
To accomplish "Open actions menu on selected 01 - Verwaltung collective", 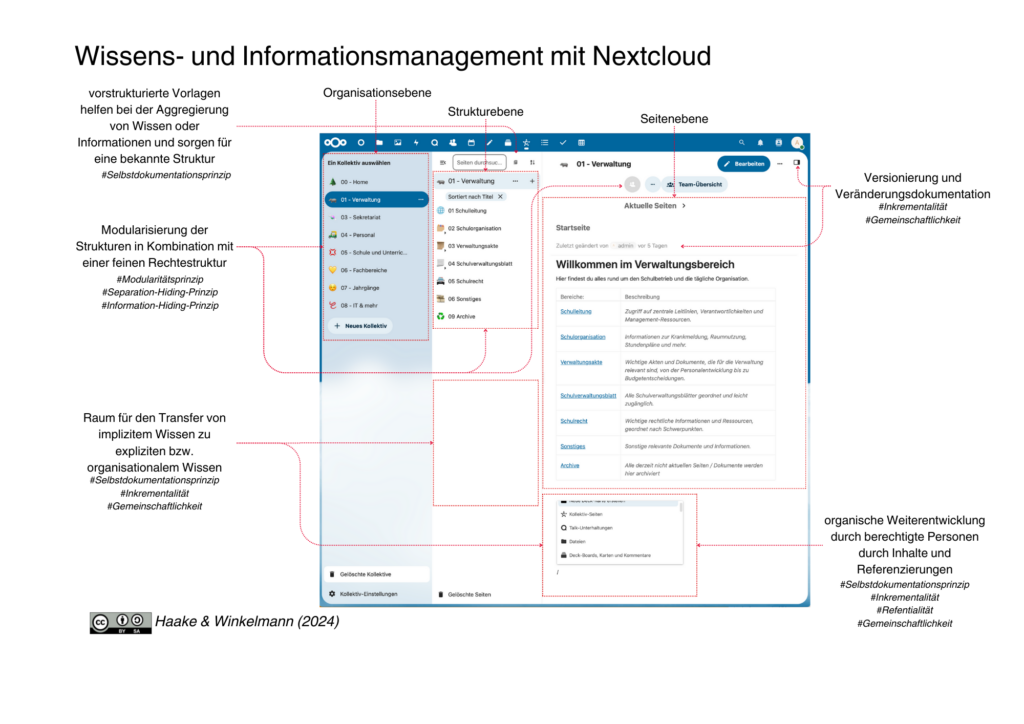I will point(421,200).
